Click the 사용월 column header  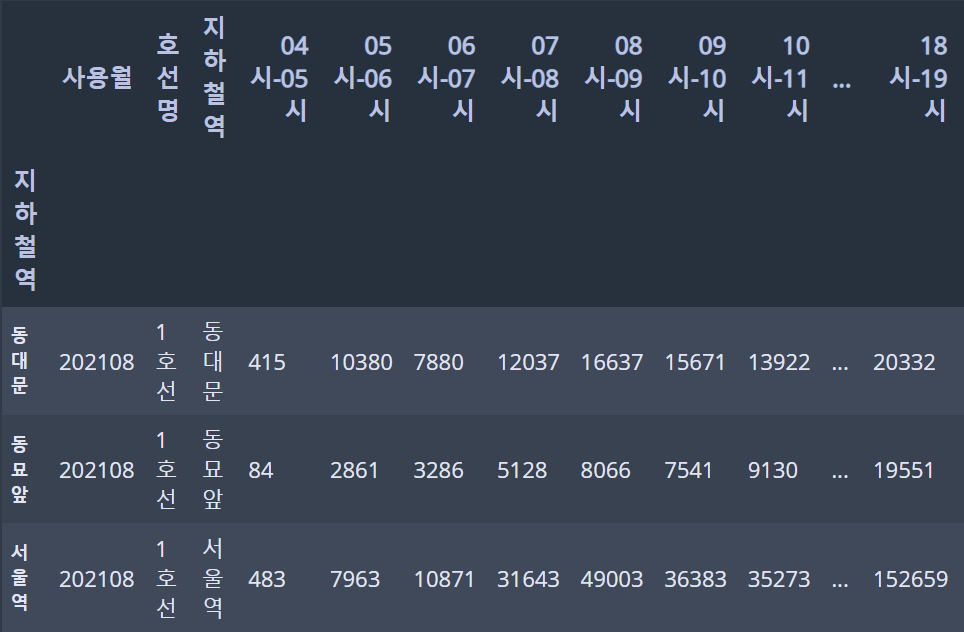coord(97,77)
